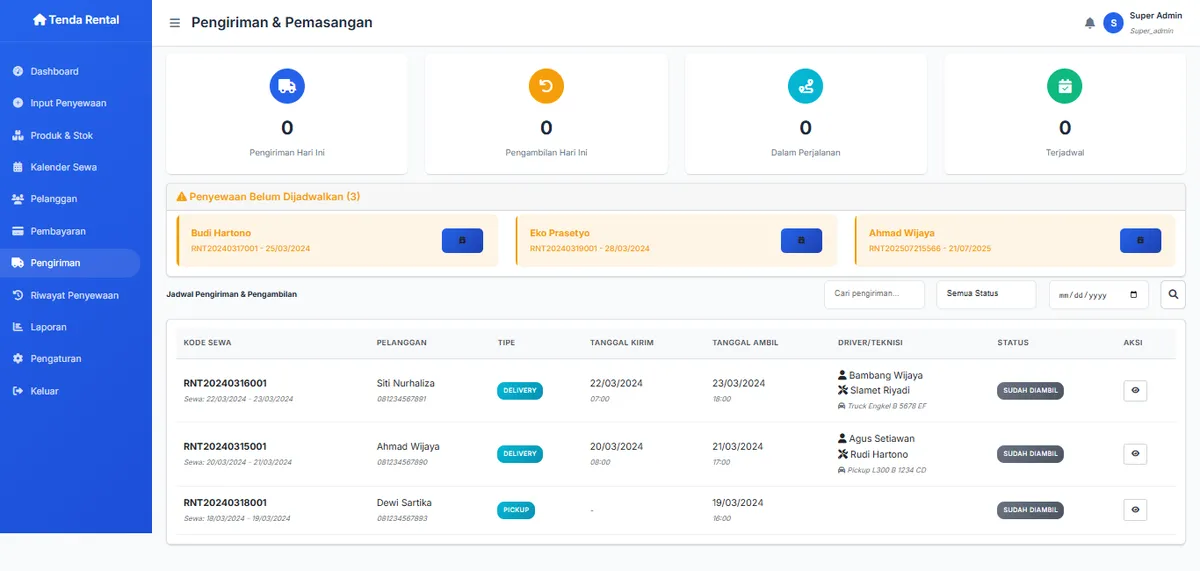1200x571 pixels.
Task: Click SUDAH DIAMBIL status for RNT20240316001
Action: [1030, 390]
